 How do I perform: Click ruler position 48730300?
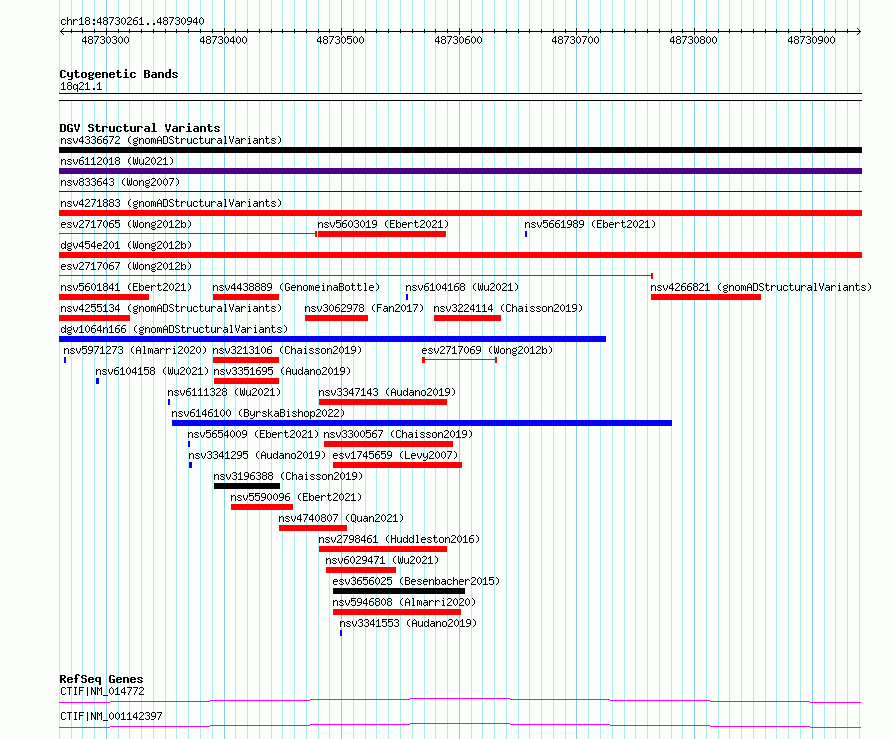pos(106,40)
